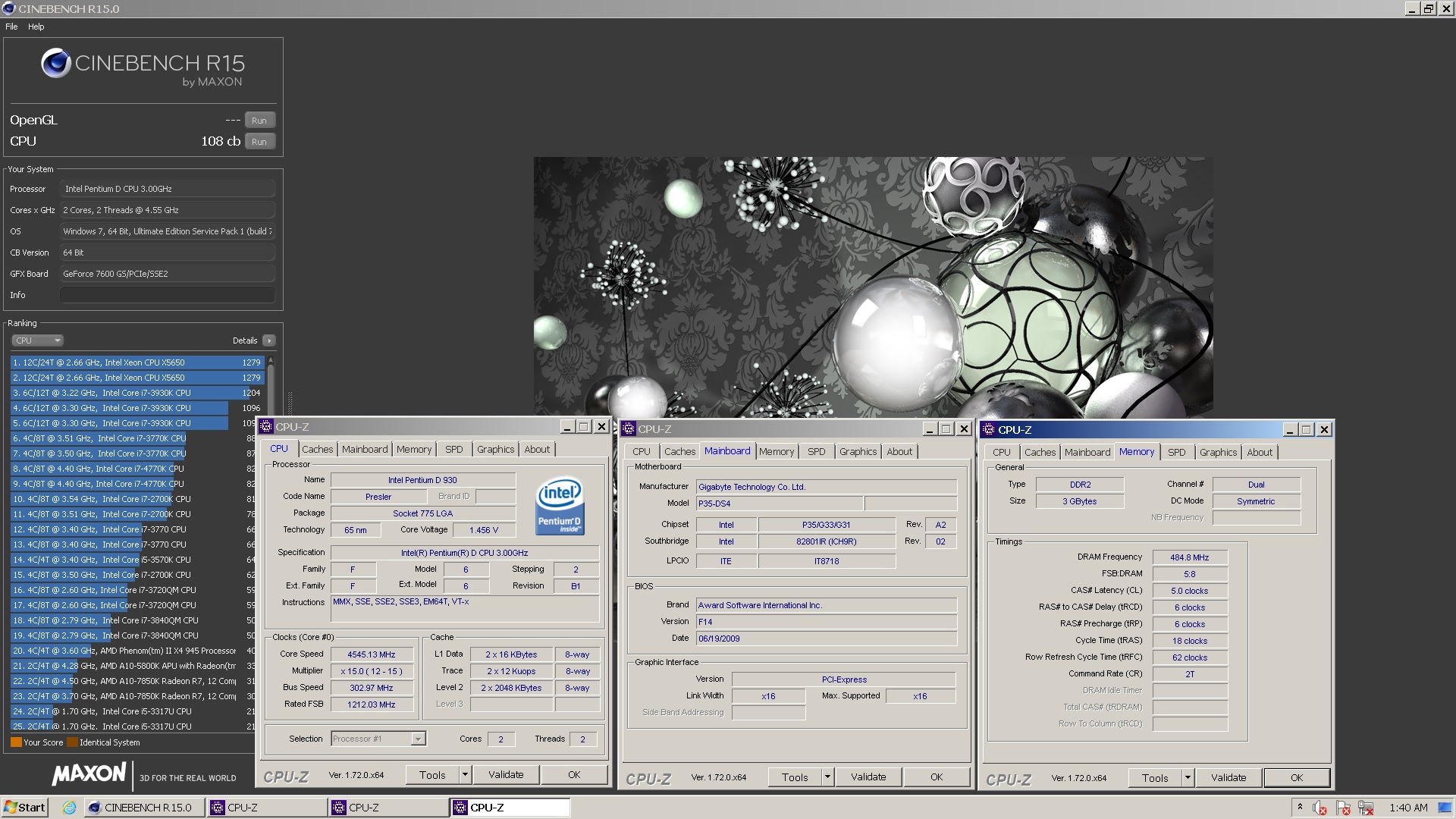Click the Mainboard CPU-Z window title icon
The height and width of the screenshot is (819, 1456).
coord(629,429)
